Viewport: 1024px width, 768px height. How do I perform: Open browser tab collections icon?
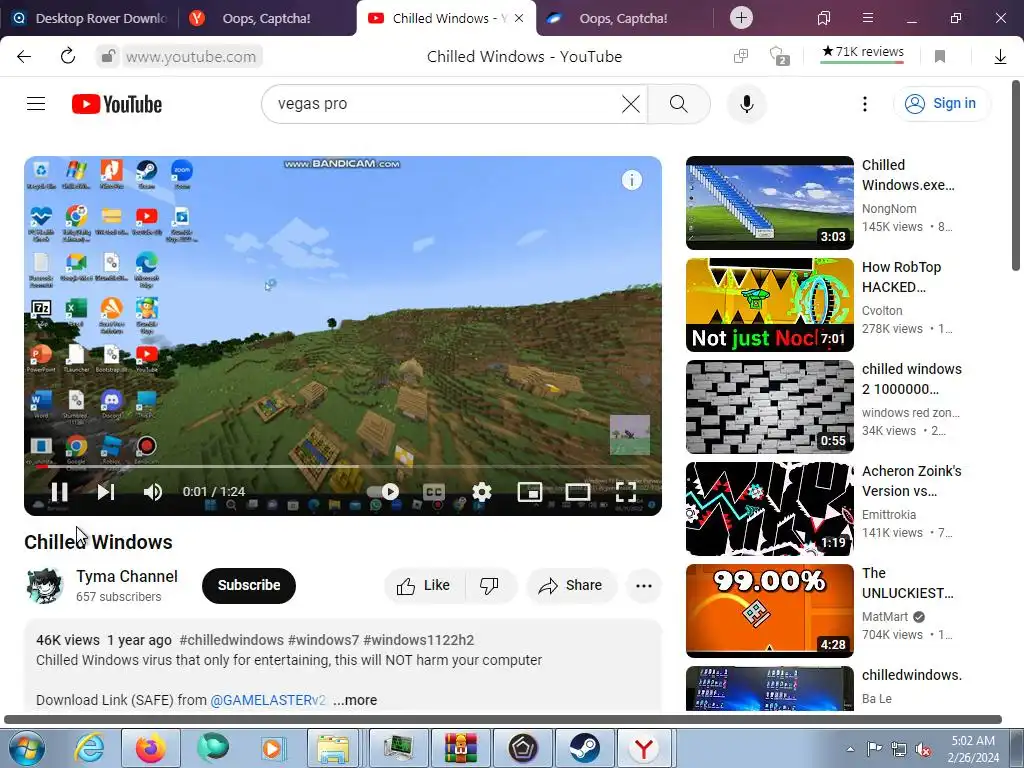824,18
